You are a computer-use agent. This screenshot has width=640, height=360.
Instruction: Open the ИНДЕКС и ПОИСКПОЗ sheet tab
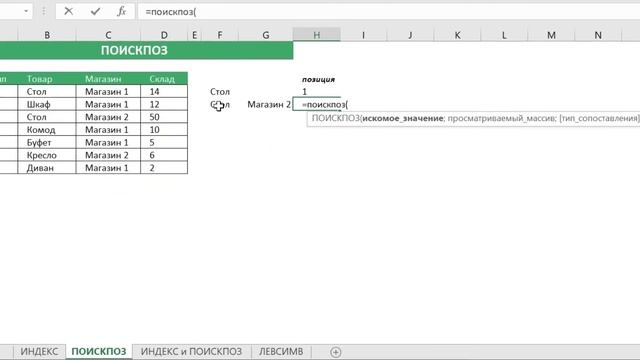(191, 351)
